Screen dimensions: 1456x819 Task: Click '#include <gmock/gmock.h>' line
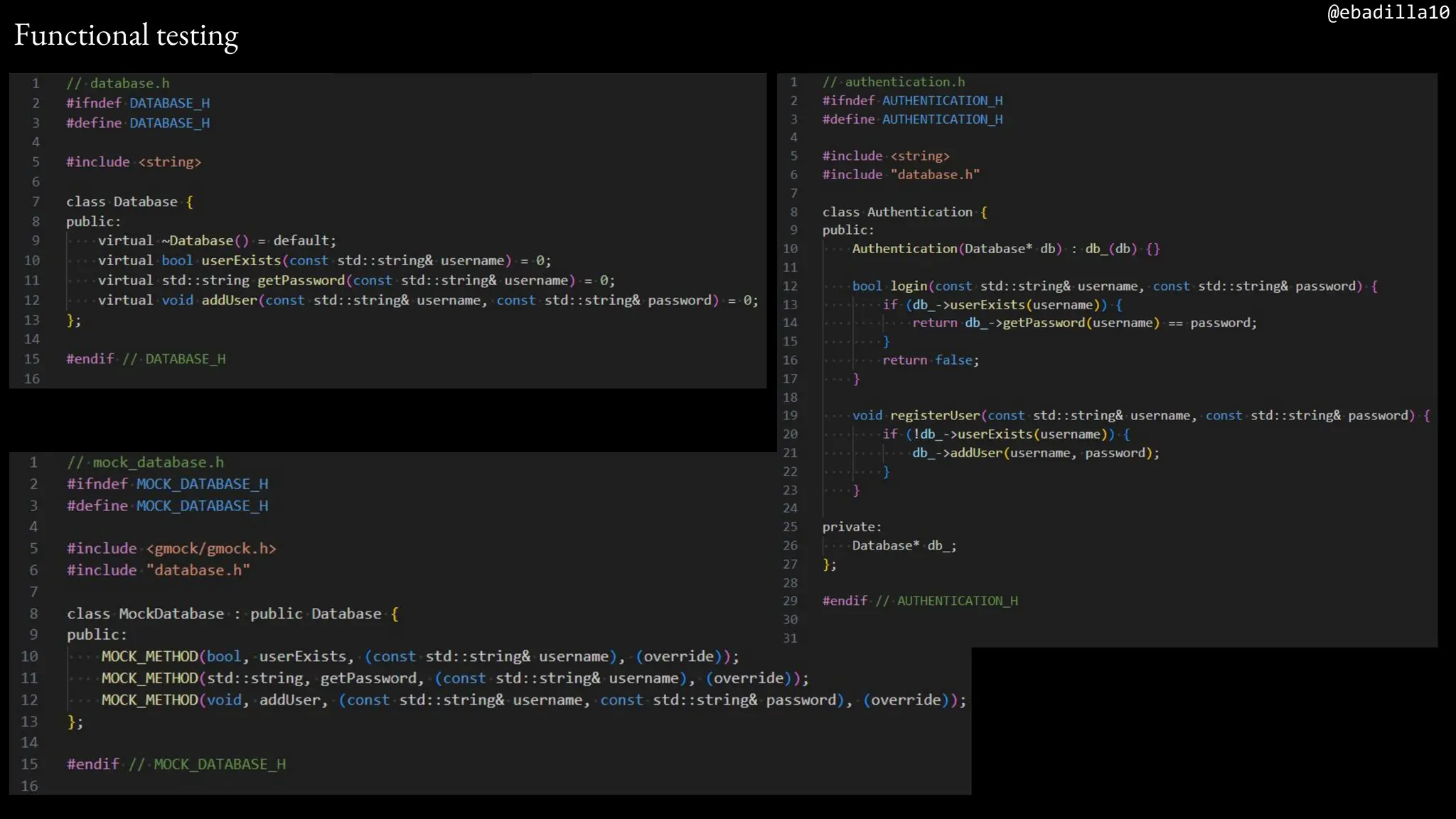click(x=171, y=549)
